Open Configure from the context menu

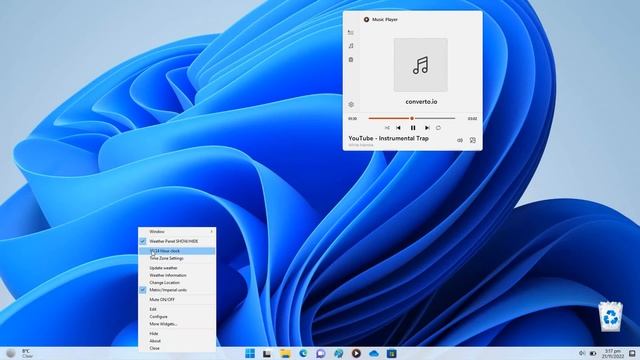click(177, 317)
